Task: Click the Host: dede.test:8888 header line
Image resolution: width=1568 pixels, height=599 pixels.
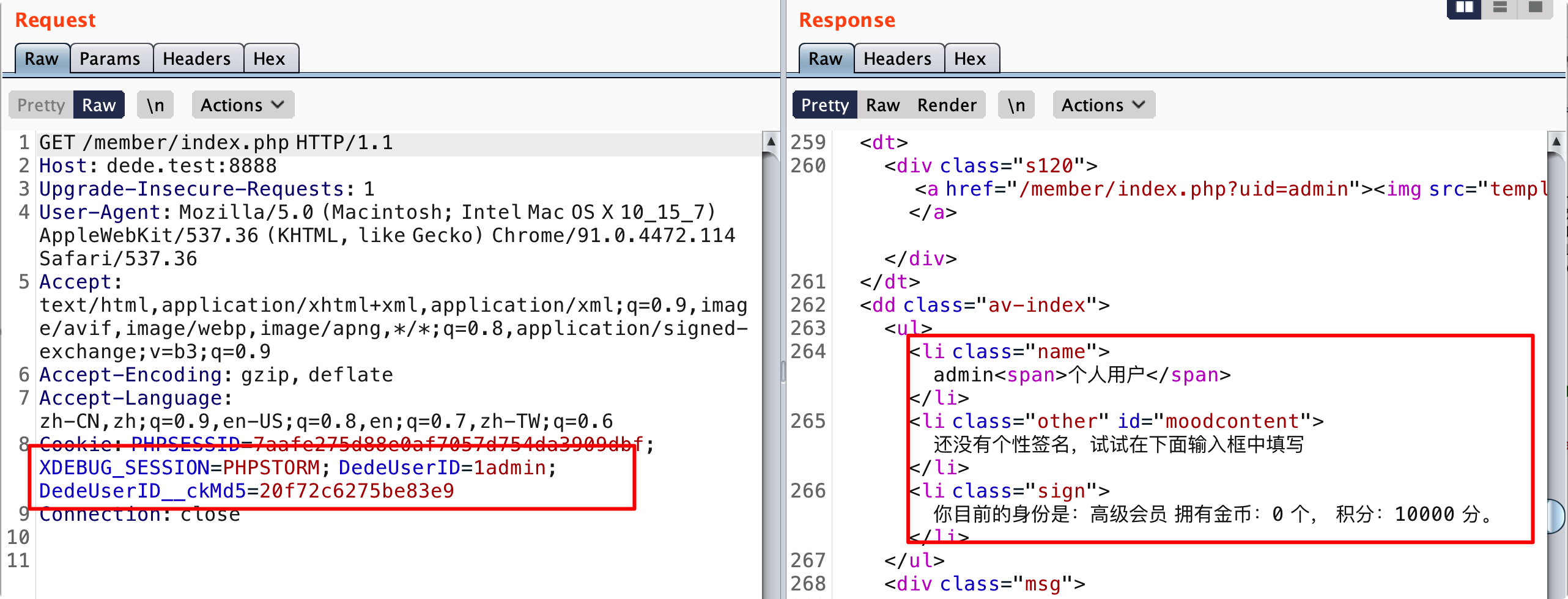Action: pyautogui.click(x=158, y=166)
